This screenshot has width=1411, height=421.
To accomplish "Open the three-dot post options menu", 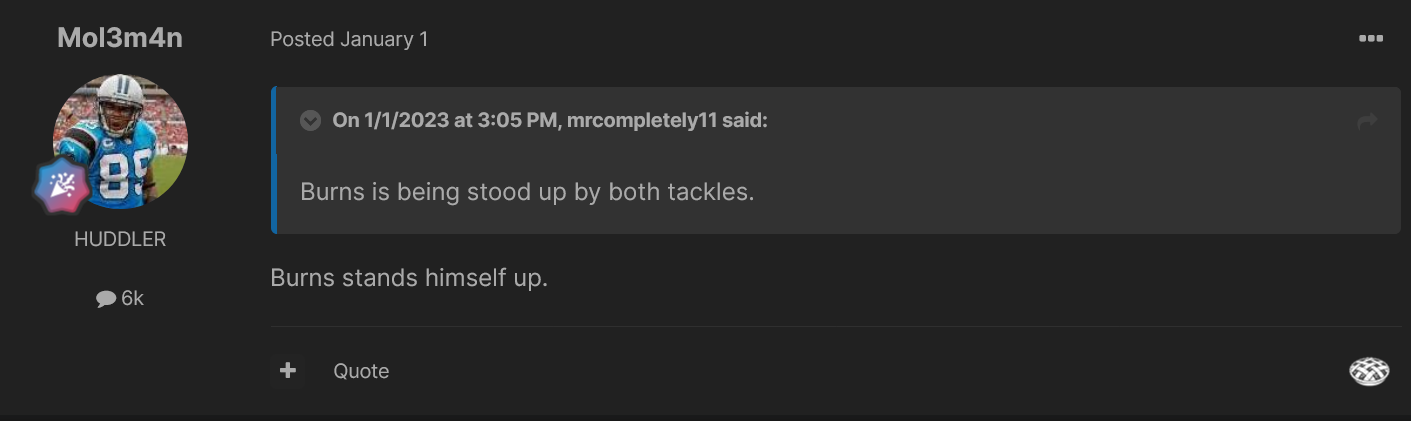I will click(1370, 39).
